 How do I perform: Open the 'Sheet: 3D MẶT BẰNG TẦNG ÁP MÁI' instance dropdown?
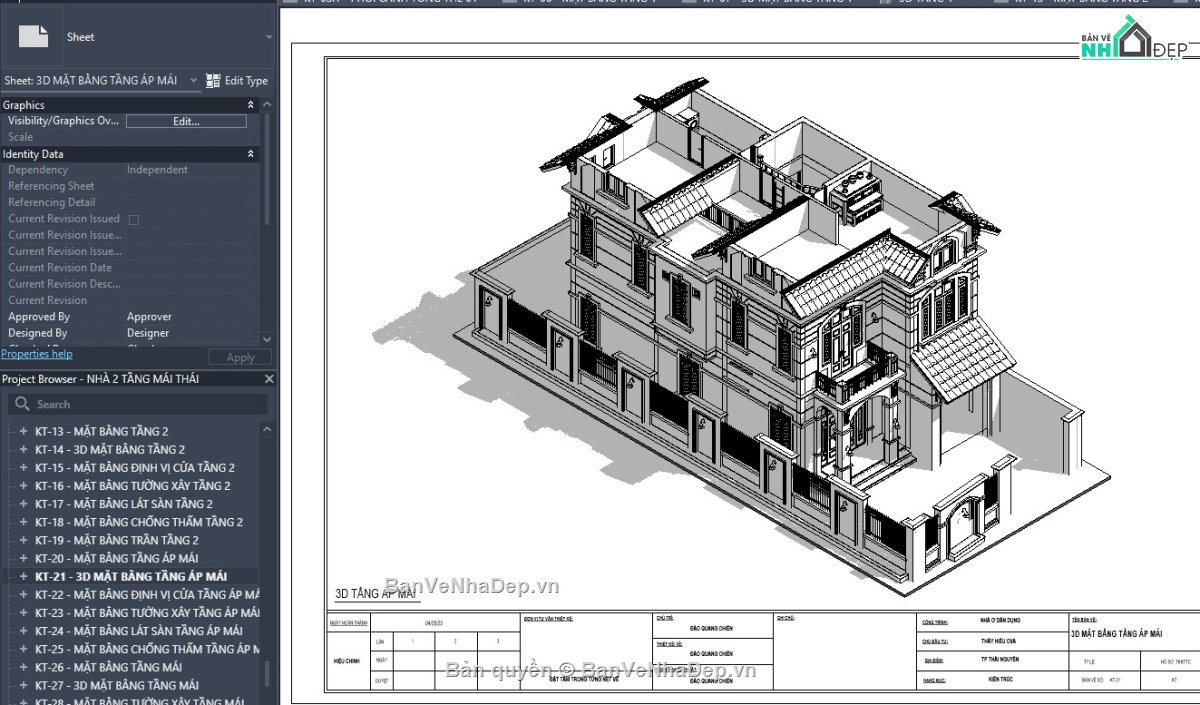coord(99,81)
